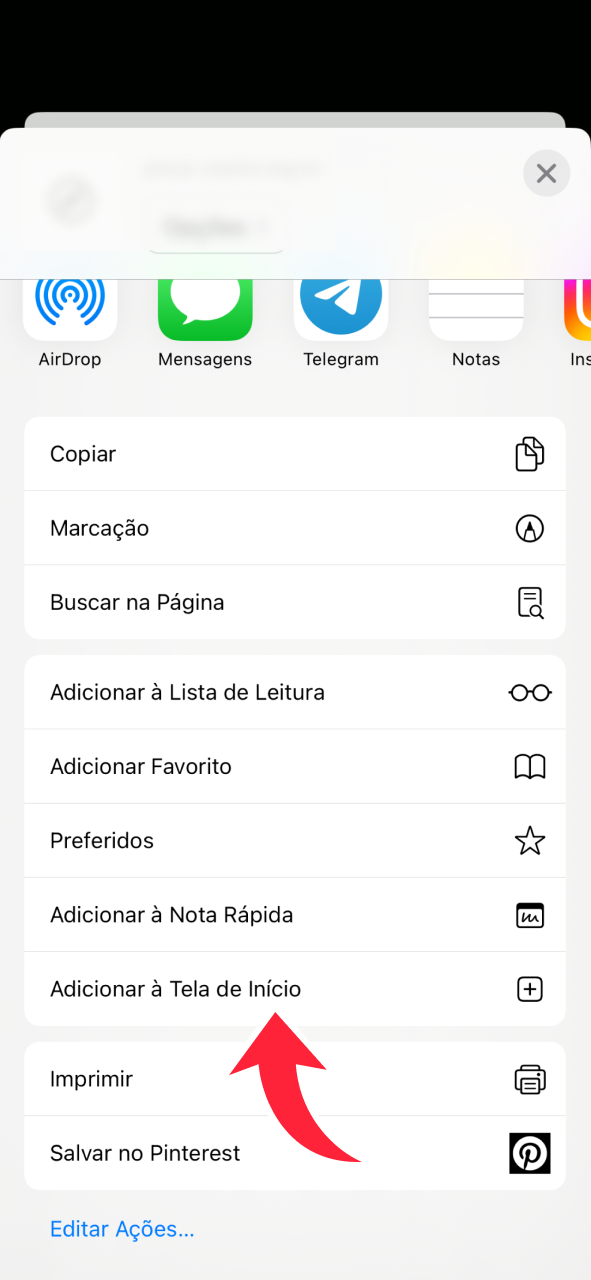
Task: Choose Salvar no Pinterest
Action: pos(145,1152)
